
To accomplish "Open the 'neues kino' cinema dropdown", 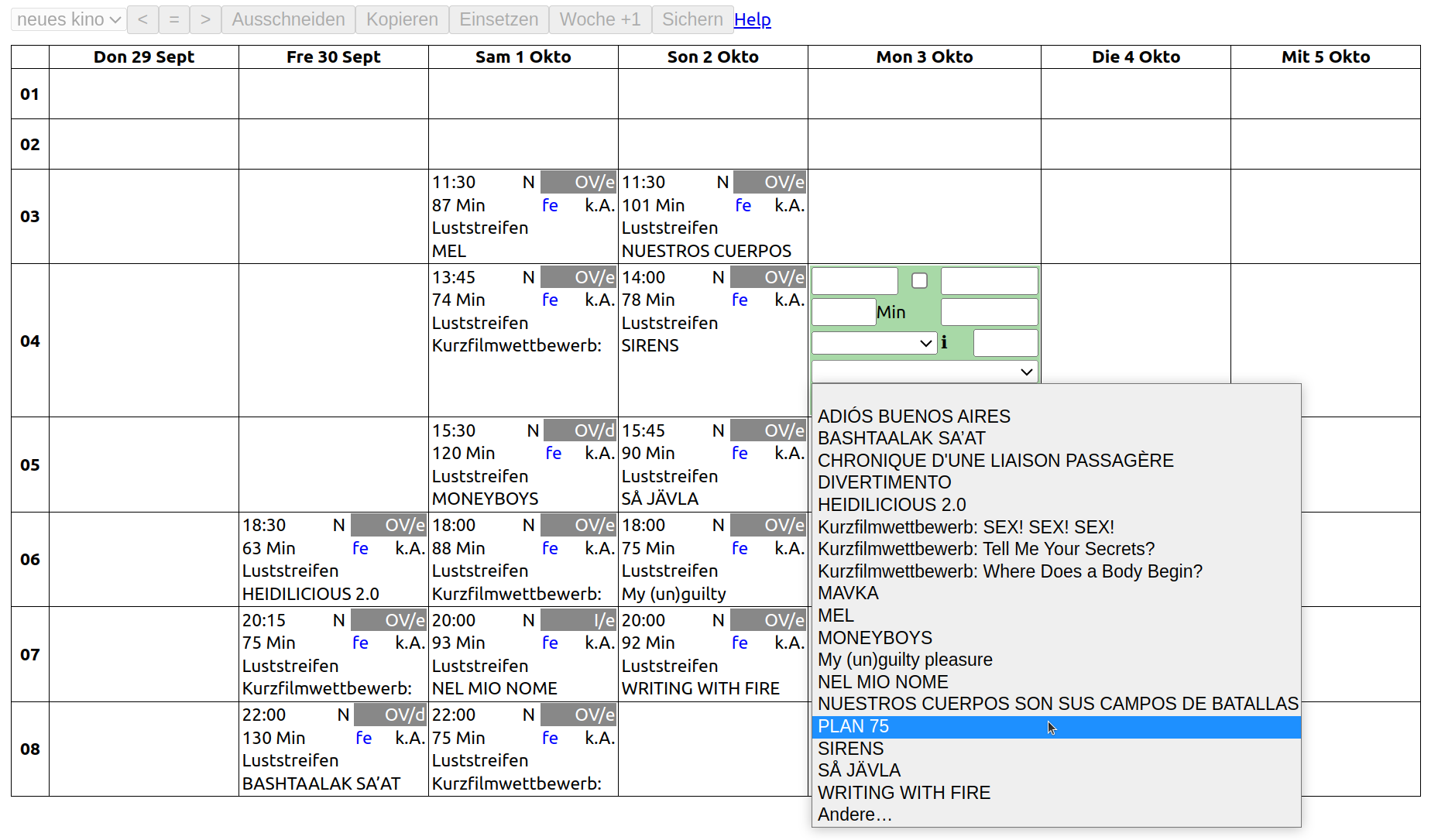I will point(68,19).
